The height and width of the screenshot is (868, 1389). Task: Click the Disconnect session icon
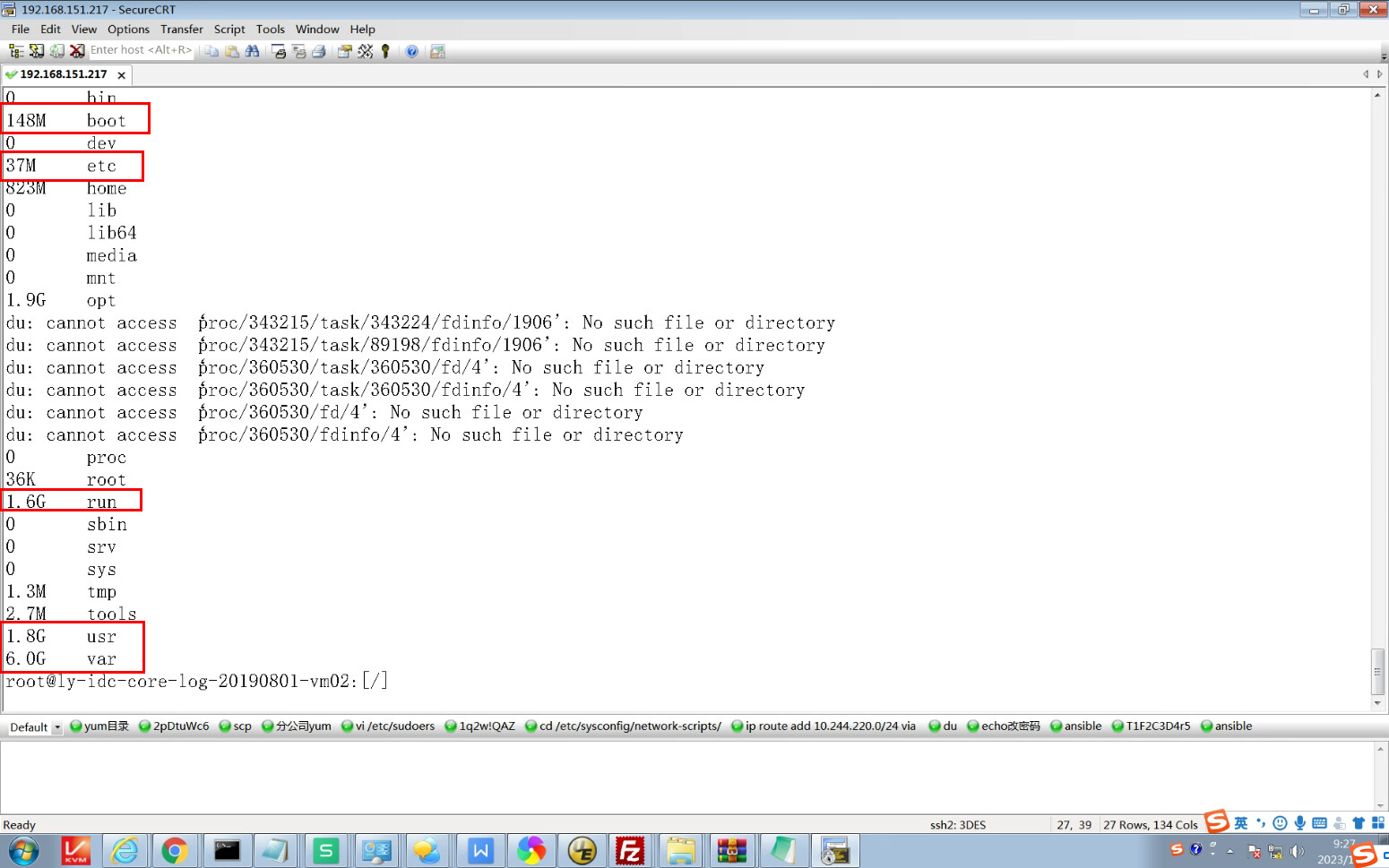(x=77, y=51)
